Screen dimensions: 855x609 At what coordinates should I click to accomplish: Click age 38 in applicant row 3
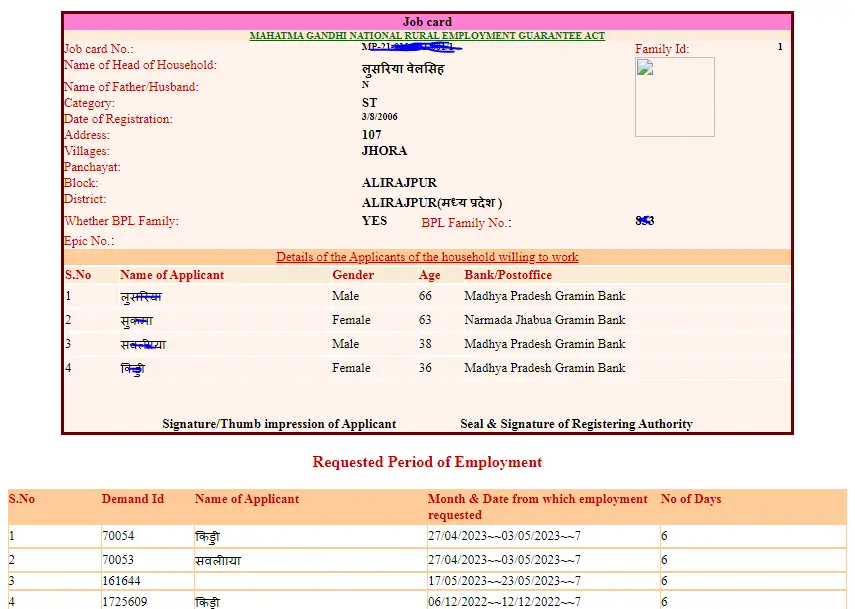tap(425, 343)
